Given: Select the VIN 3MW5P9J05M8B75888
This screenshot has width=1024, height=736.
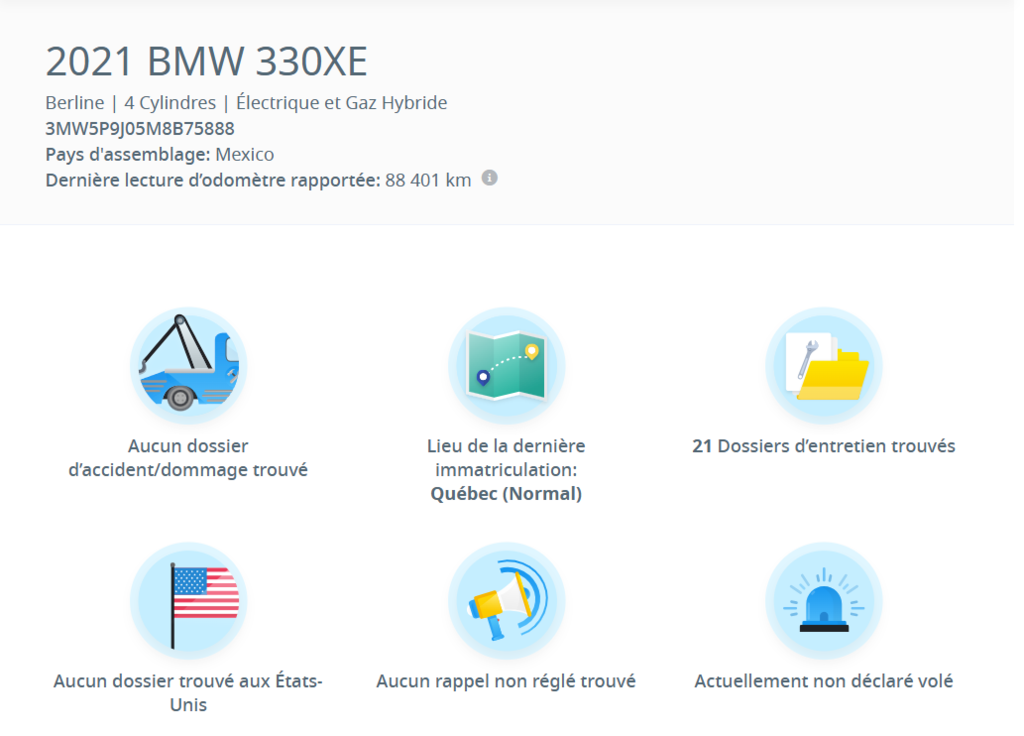Looking at the screenshot, I should 139,128.
